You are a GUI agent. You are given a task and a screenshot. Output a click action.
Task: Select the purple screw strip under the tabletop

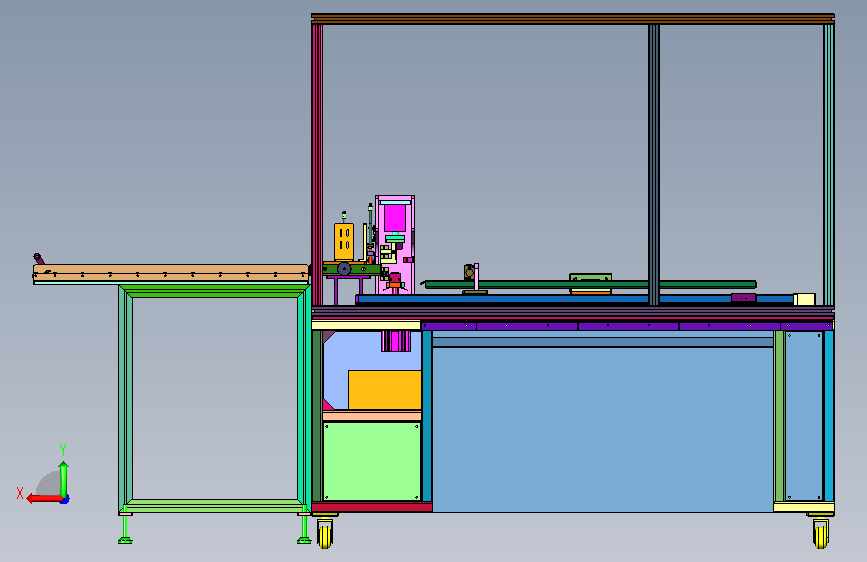pos(627,326)
